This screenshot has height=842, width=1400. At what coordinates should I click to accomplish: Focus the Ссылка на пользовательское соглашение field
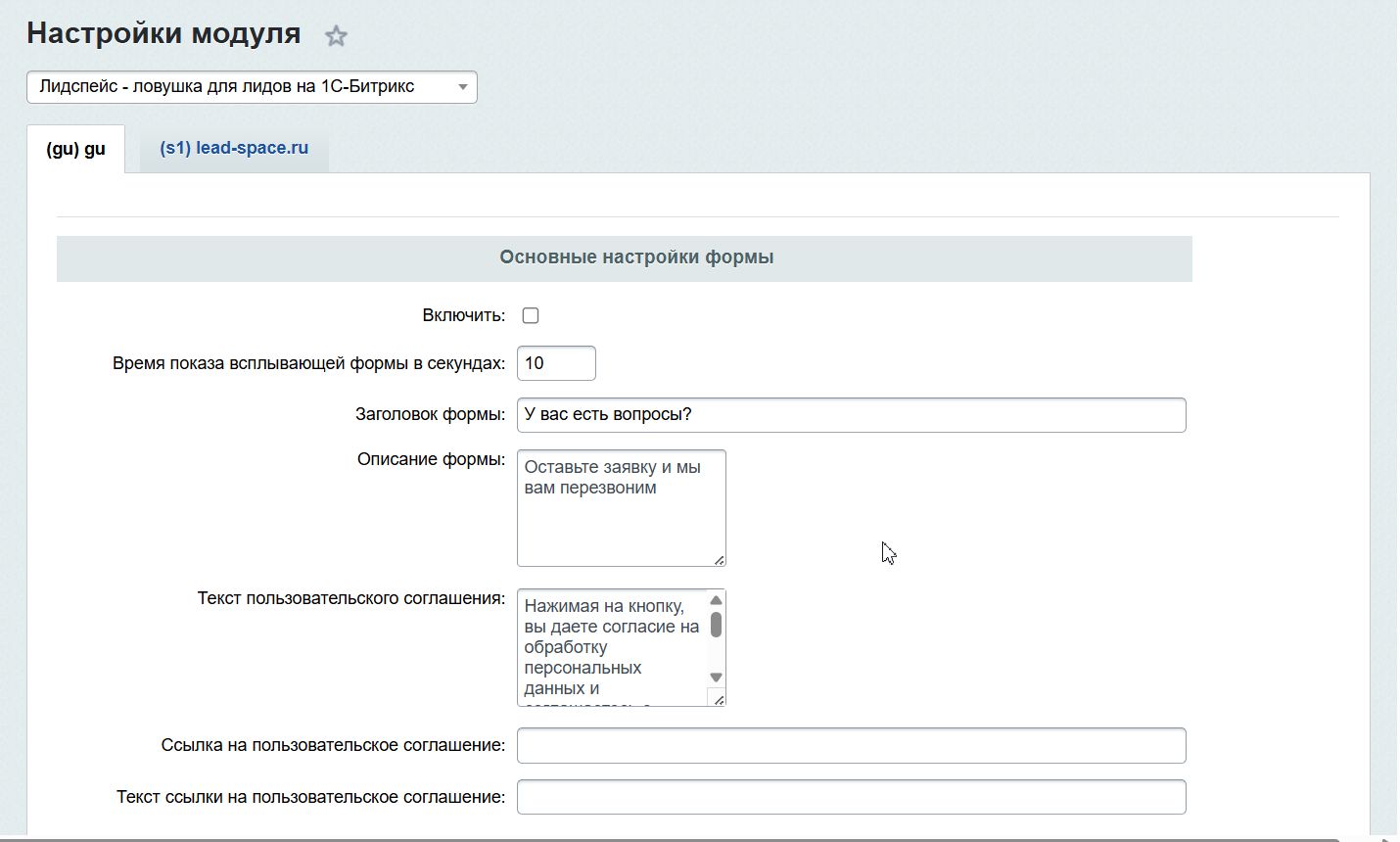pyautogui.click(x=850, y=746)
